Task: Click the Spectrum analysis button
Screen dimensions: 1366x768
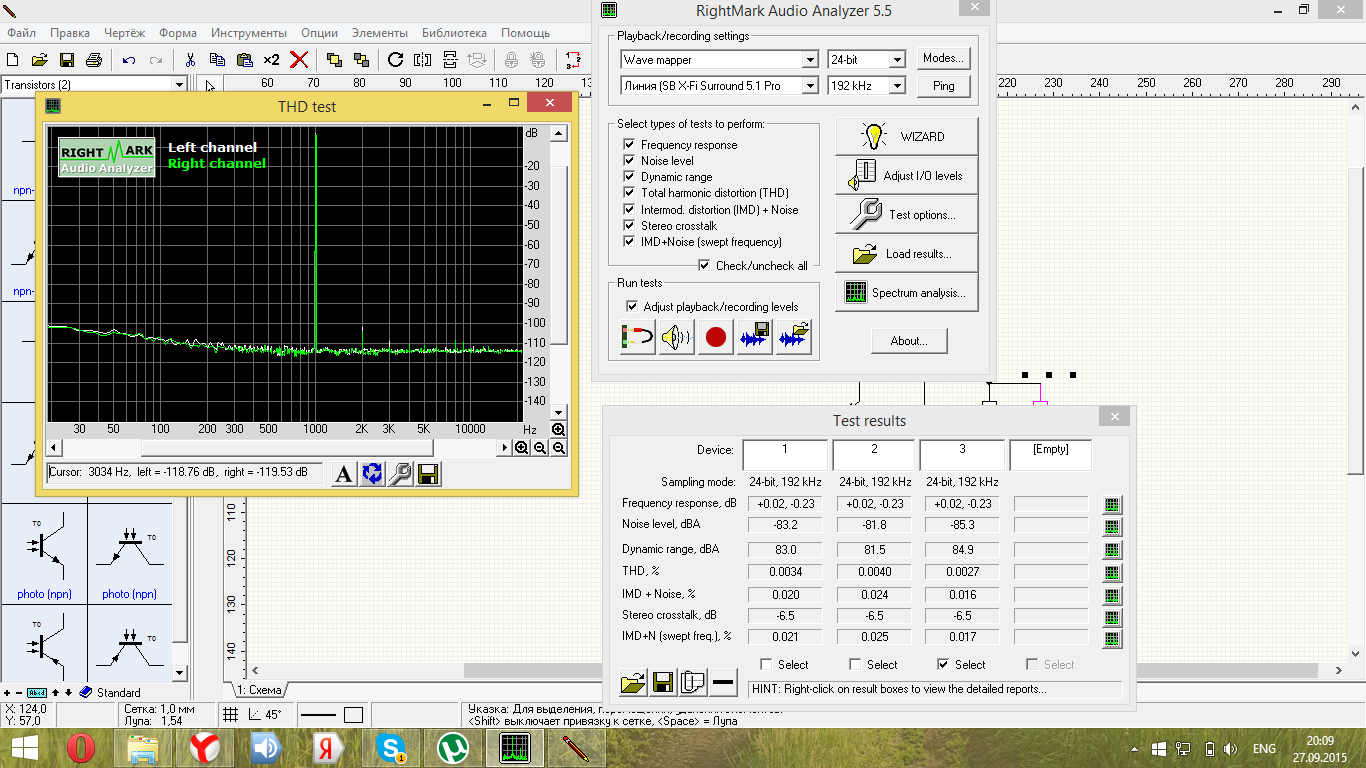Action: pyautogui.click(x=906, y=293)
